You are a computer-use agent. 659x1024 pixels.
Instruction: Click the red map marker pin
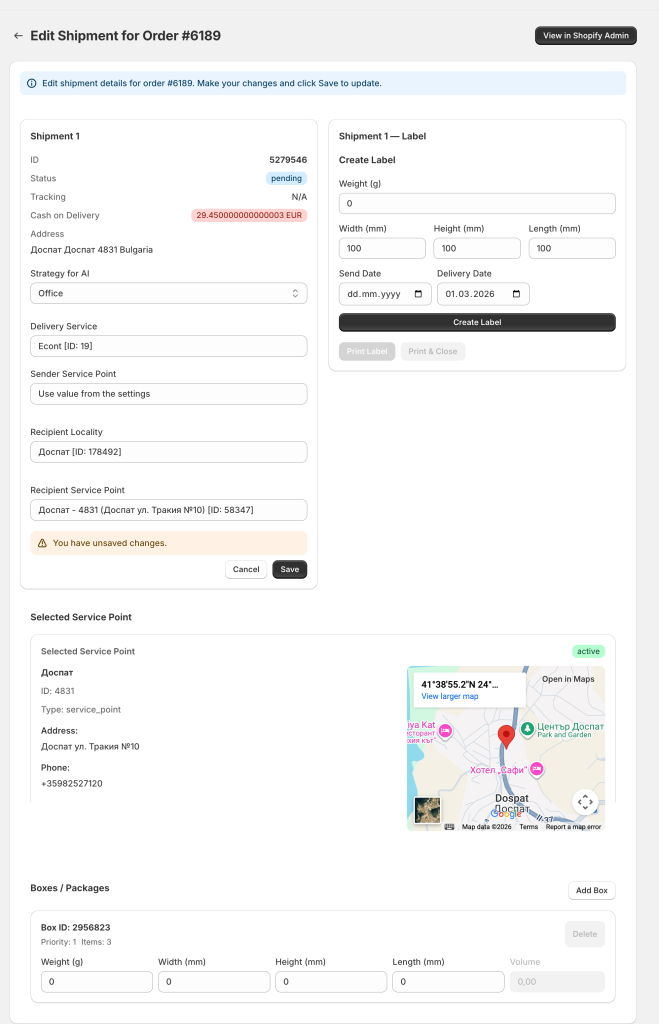click(x=506, y=733)
